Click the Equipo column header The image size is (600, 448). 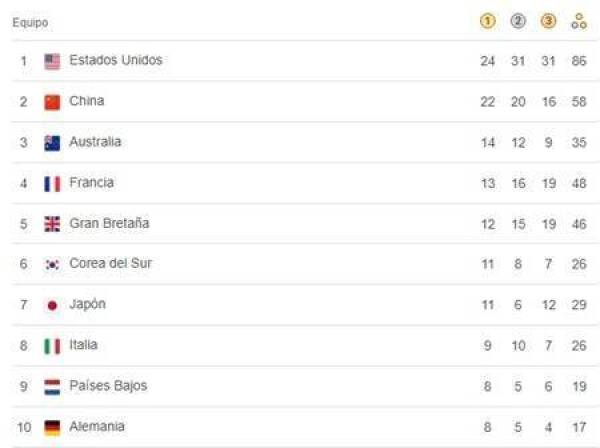pos(30,22)
